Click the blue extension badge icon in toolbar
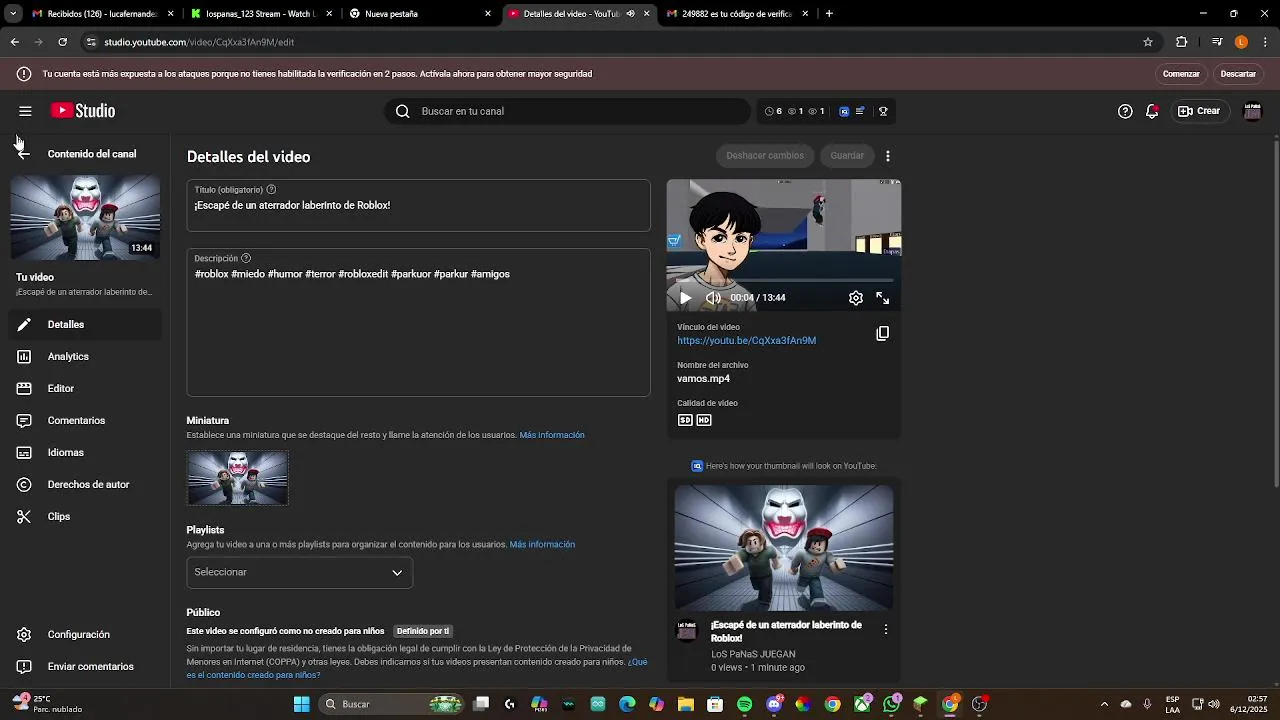Viewport: 1280px width, 720px height. (844, 111)
